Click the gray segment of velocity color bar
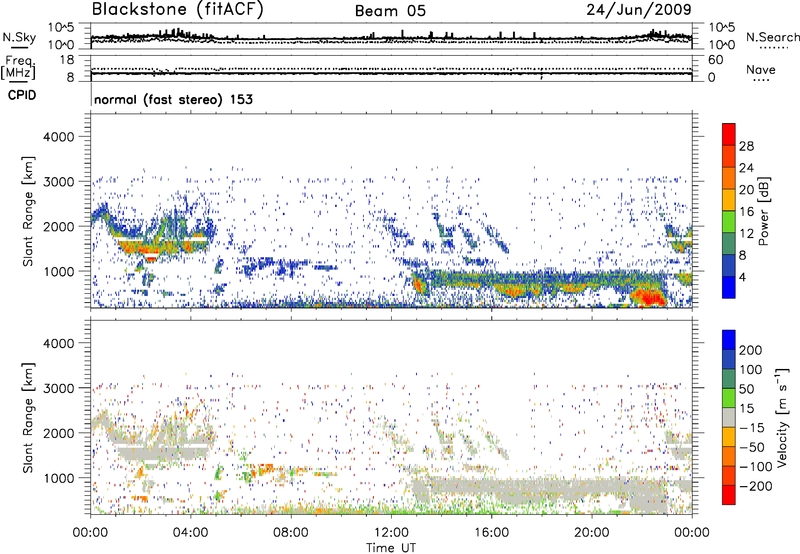The width and height of the screenshot is (800, 554). coord(729,417)
